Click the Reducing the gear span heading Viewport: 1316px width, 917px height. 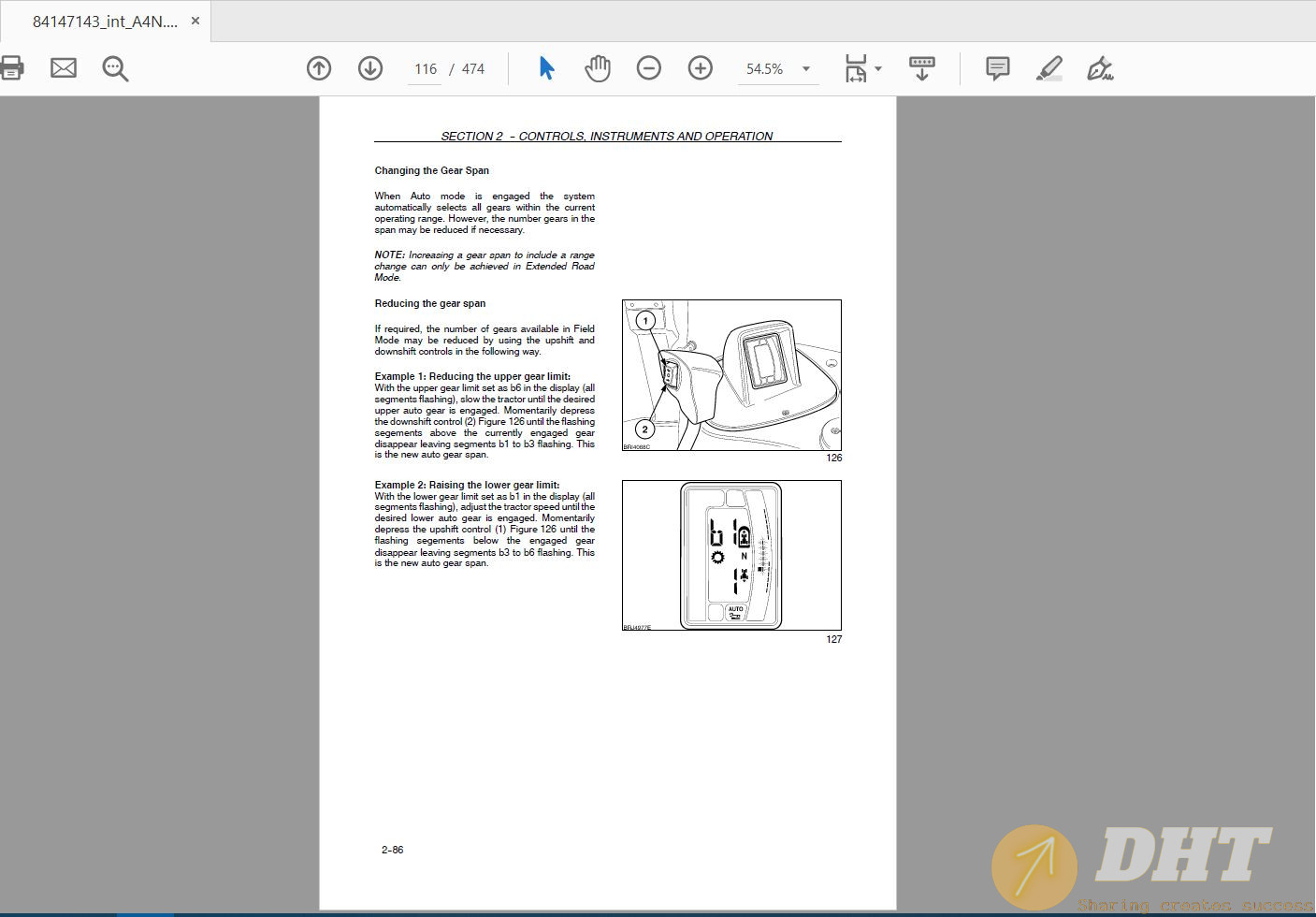pyautogui.click(x=430, y=303)
